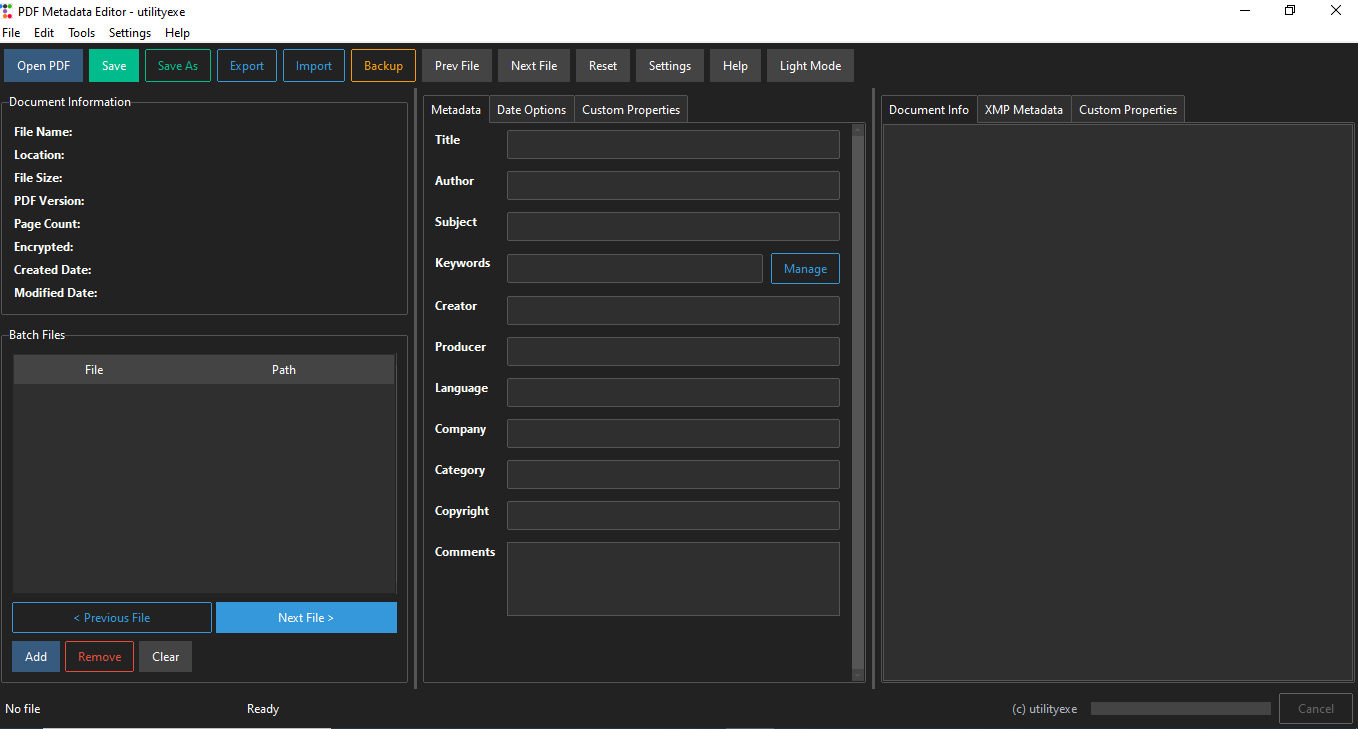Select the Metadata tab

point(456,110)
